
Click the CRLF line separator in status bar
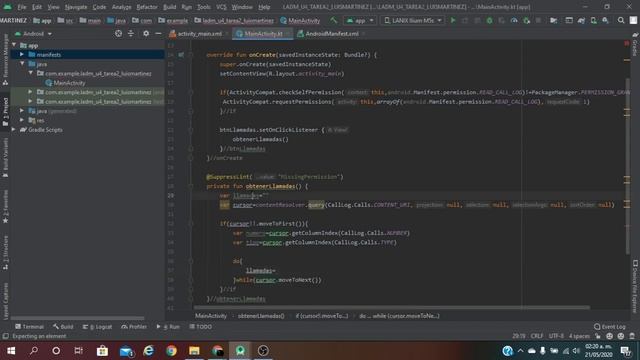[x=537, y=336]
